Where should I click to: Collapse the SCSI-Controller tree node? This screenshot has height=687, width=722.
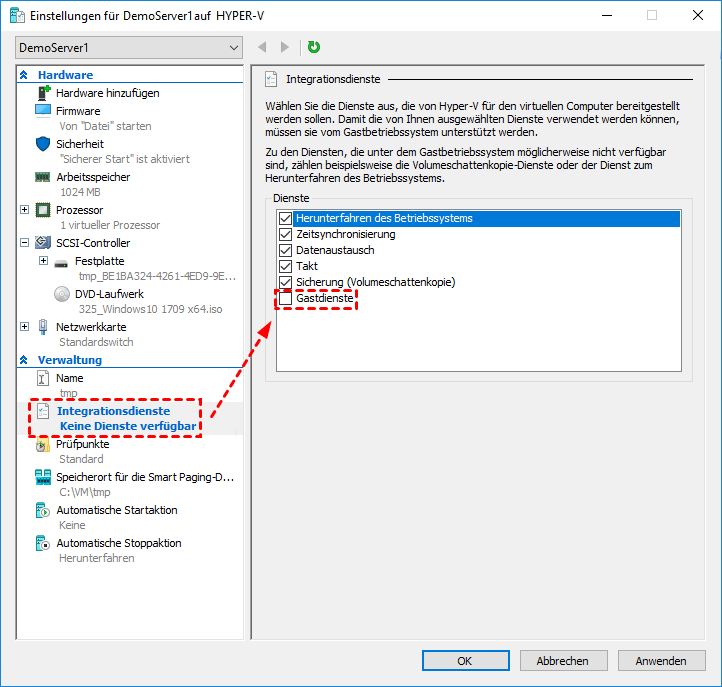pos(25,243)
